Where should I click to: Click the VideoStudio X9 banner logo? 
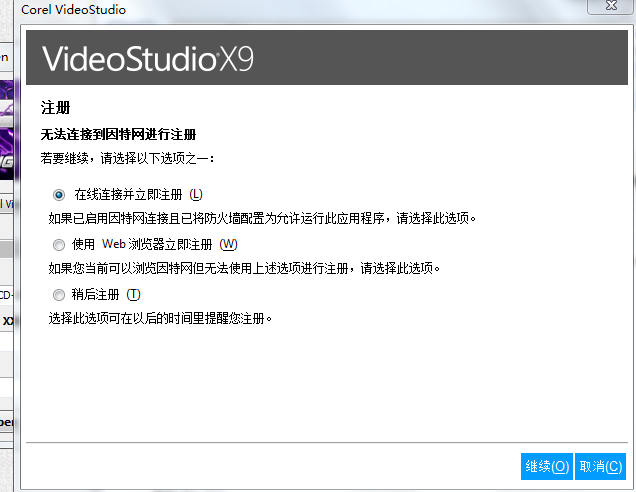pyautogui.click(x=148, y=59)
